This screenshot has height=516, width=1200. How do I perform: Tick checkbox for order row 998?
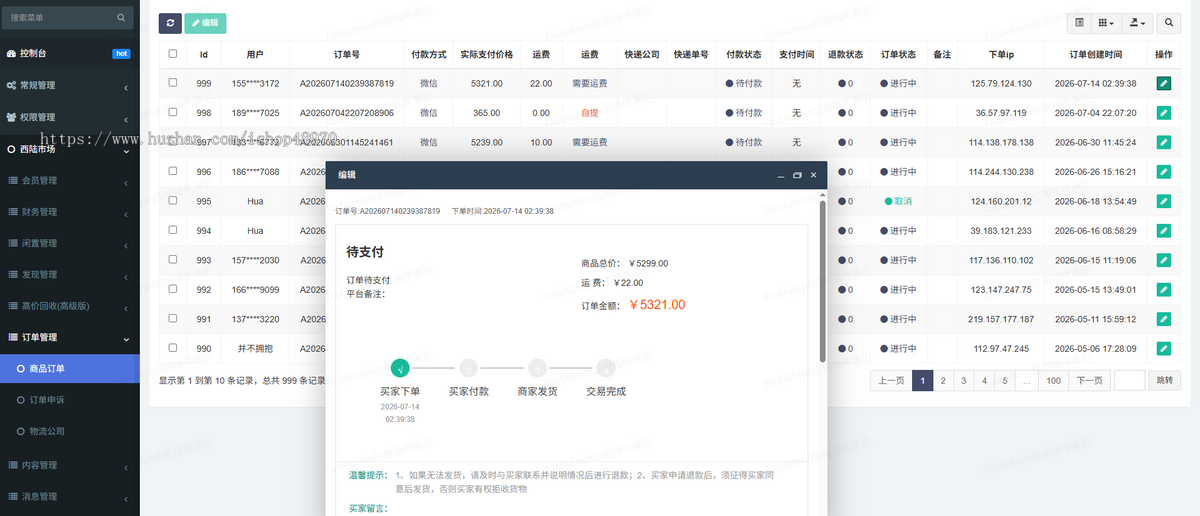click(x=173, y=112)
